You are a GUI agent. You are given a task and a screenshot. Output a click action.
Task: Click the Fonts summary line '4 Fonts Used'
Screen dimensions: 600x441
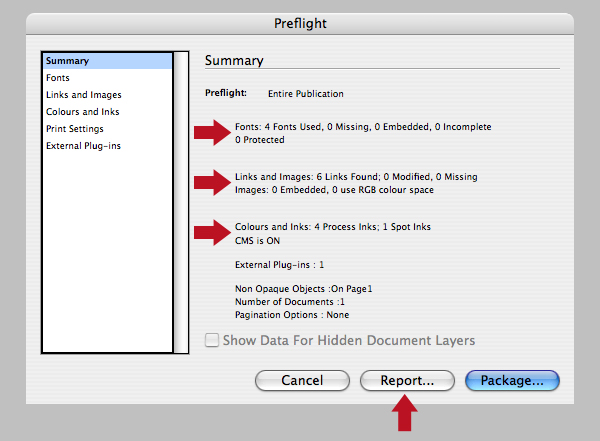click(x=363, y=127)
